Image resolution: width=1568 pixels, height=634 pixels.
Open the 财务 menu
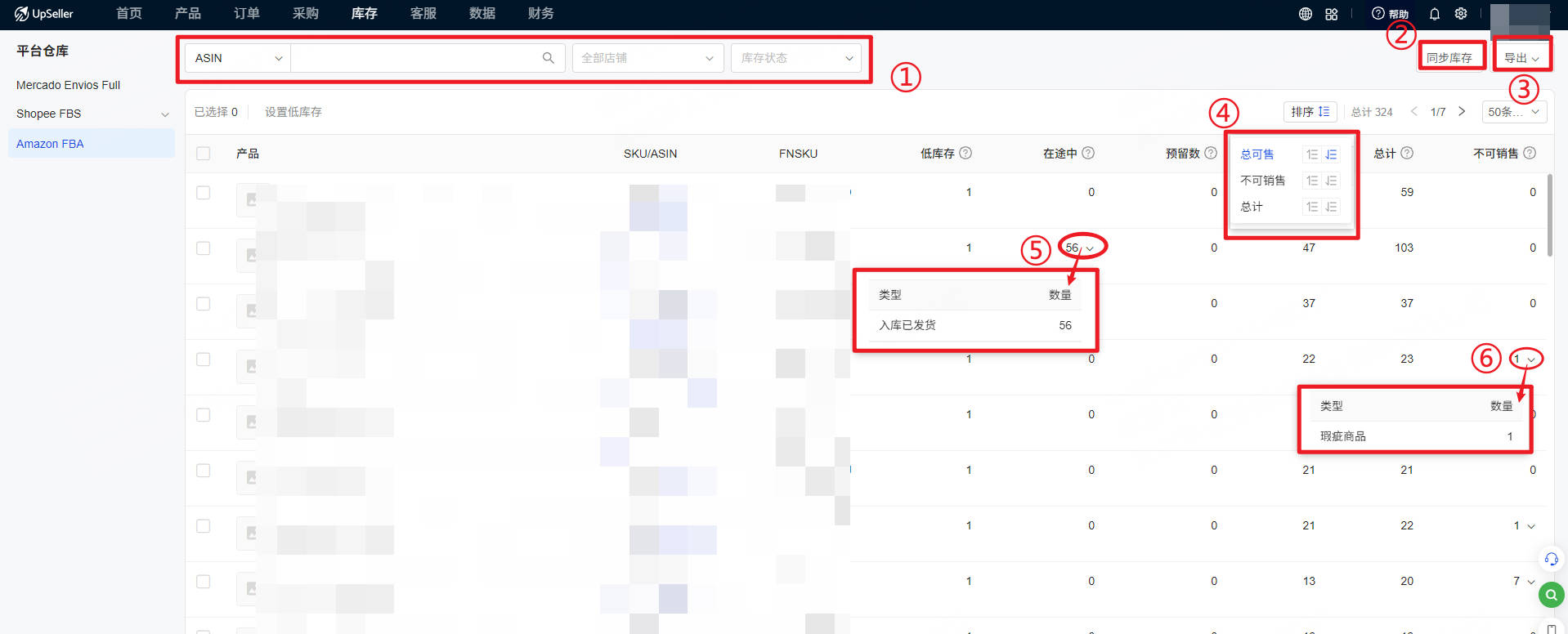tap(541, 14)
